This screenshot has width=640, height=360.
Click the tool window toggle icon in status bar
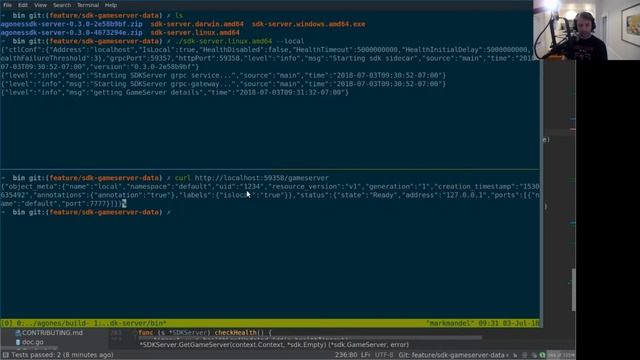[x=5, y=355]
